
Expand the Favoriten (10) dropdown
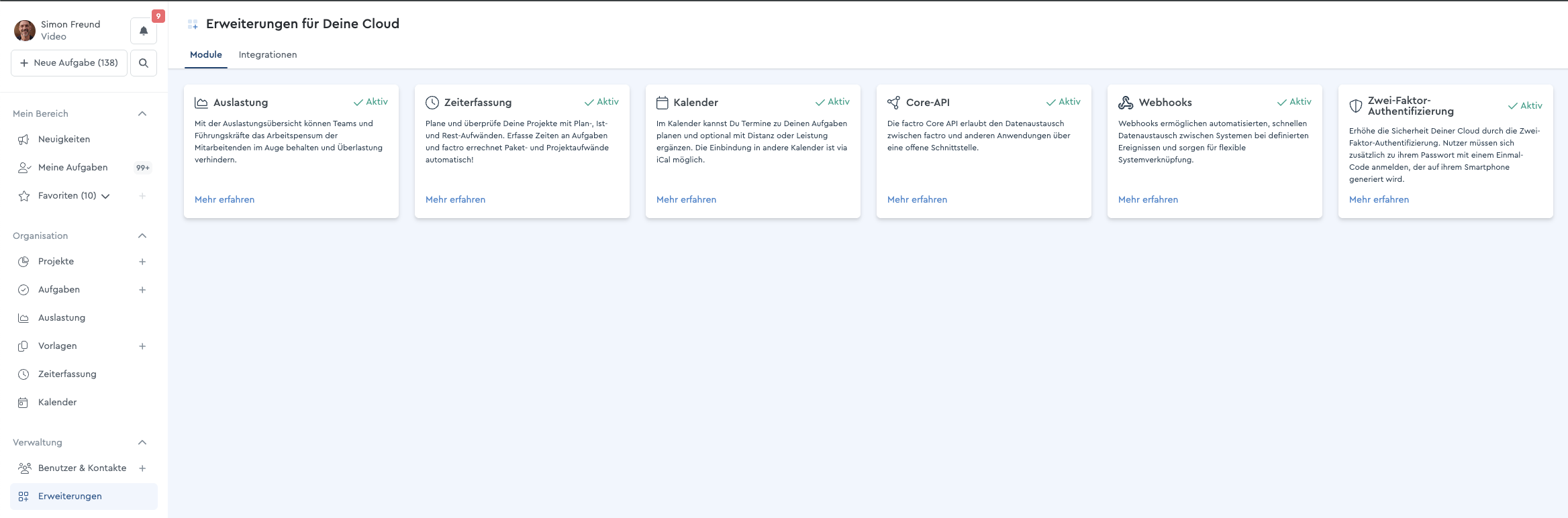pos(105,196)
